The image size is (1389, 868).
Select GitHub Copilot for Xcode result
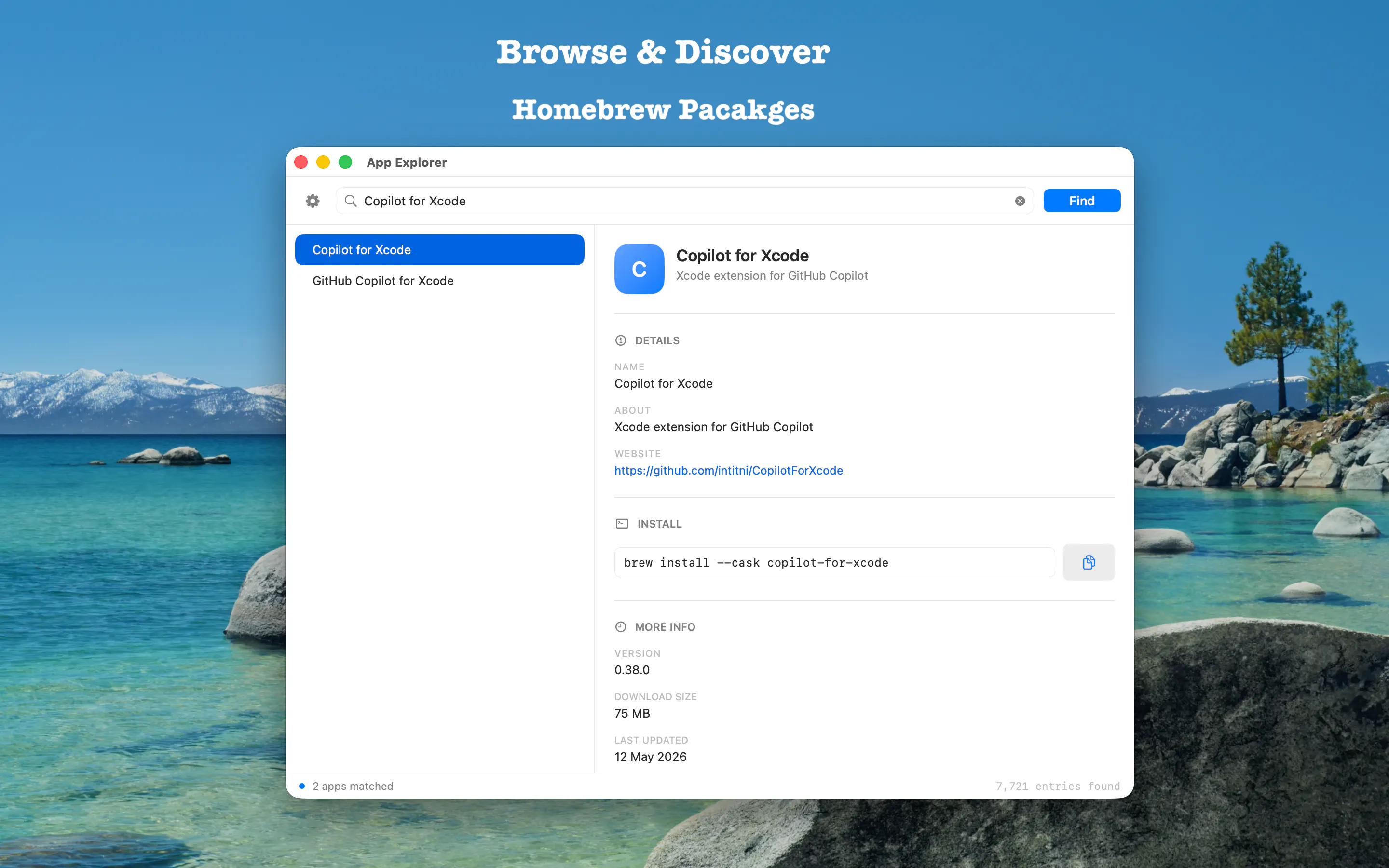tap(440, 281)
